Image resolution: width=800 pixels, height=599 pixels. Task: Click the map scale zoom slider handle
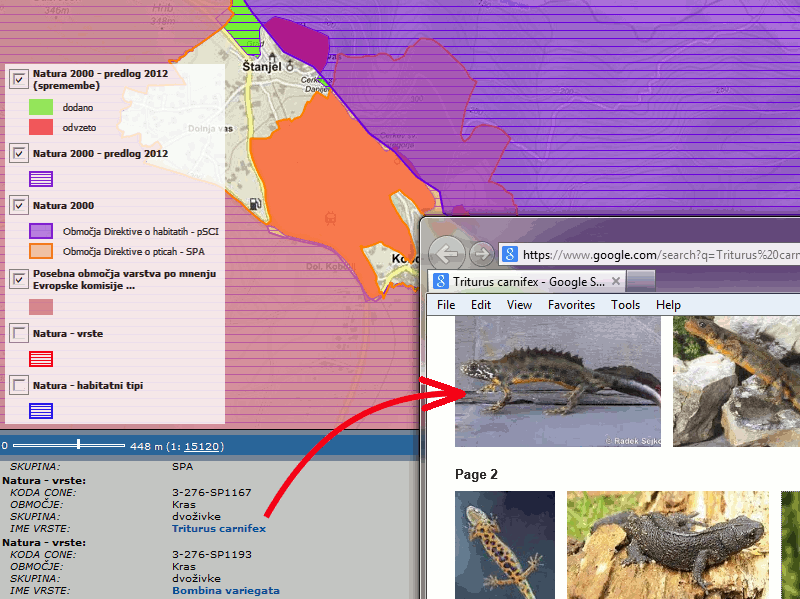pos(78,444)
